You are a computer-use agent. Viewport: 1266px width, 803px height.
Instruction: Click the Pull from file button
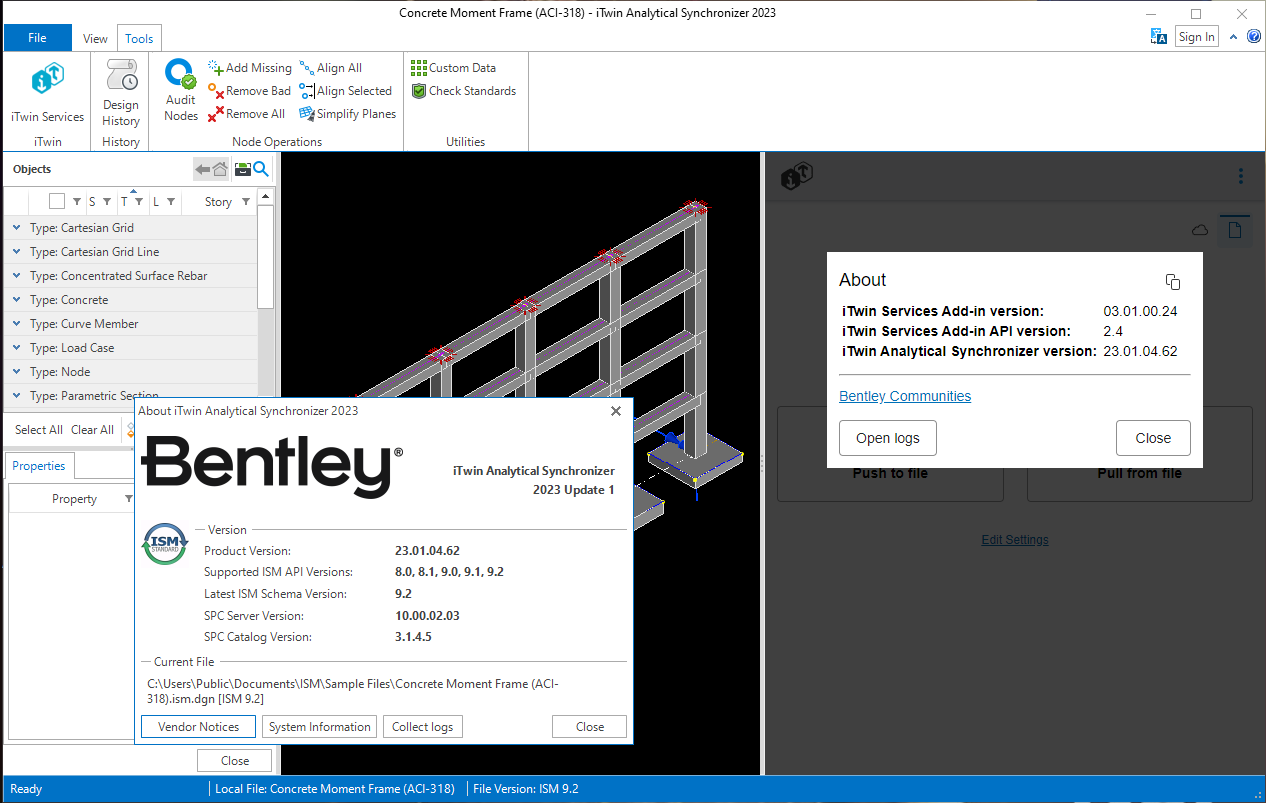pyautogui.click(x=1140, y=473)
